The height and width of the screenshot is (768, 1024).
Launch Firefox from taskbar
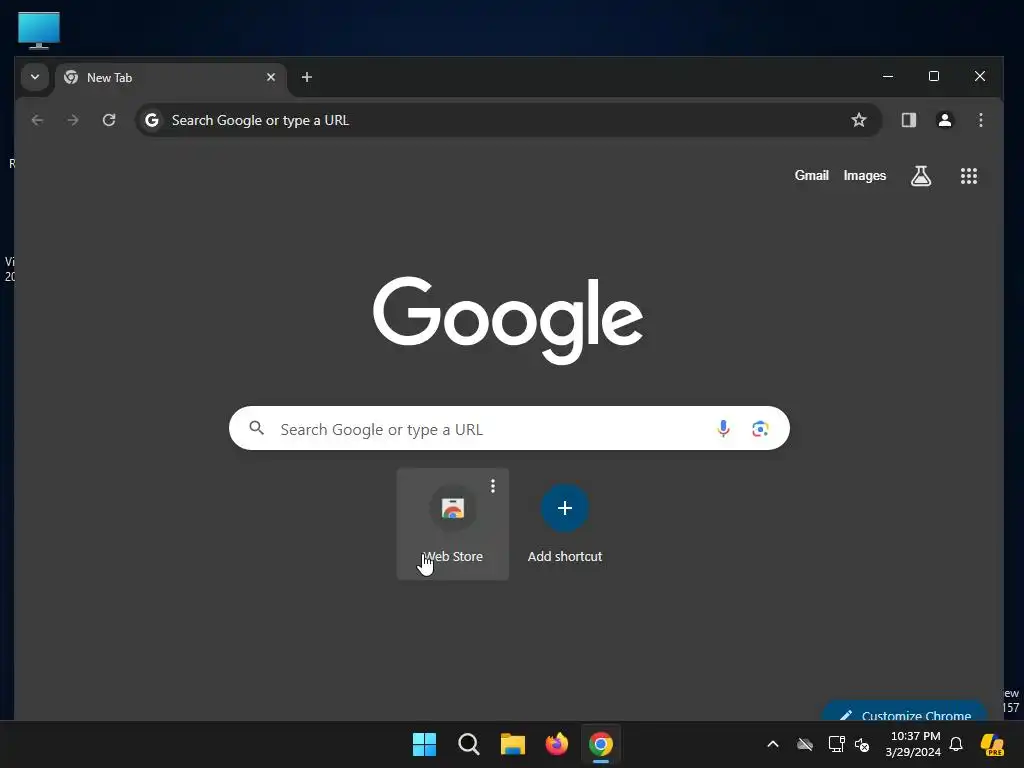556,744
